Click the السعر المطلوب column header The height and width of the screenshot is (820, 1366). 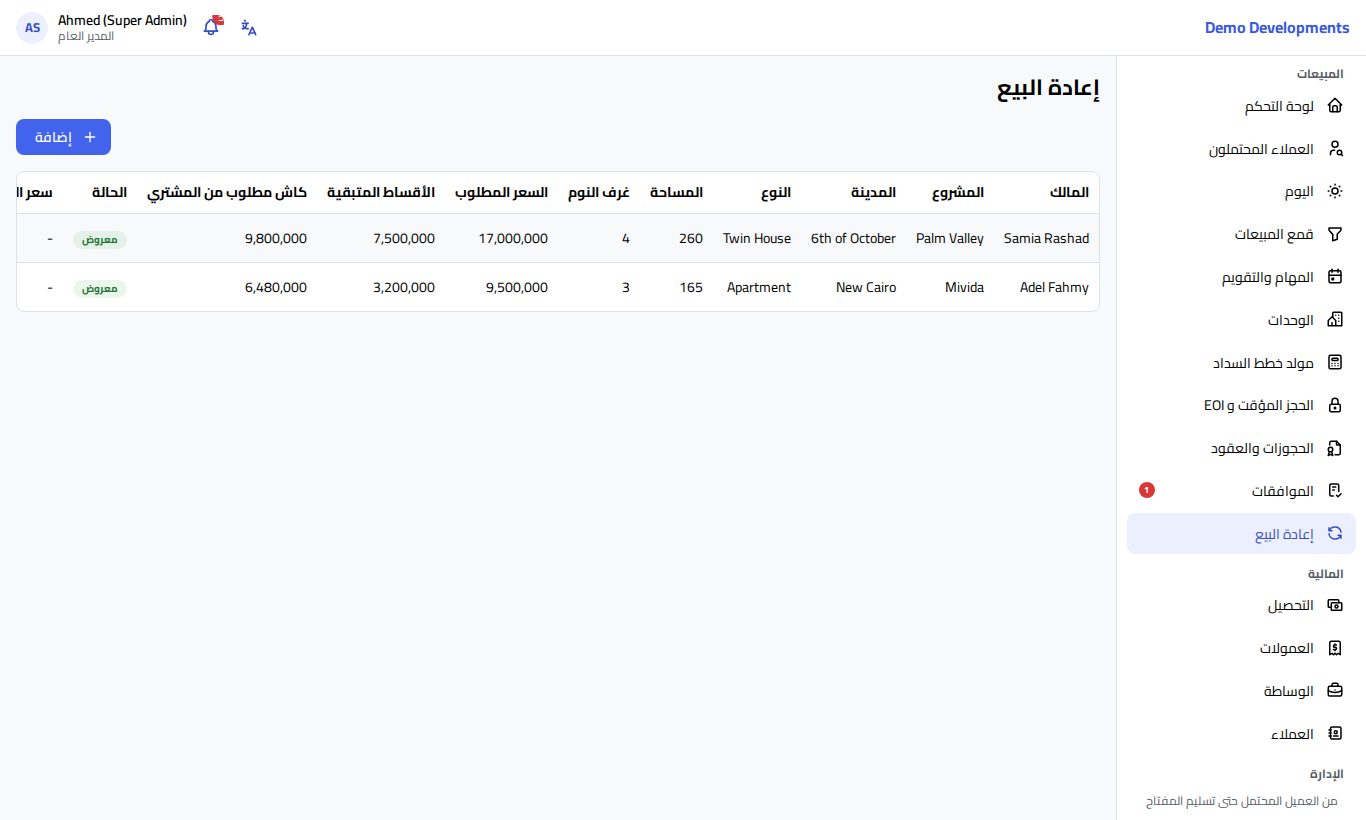tap(501, 191)
